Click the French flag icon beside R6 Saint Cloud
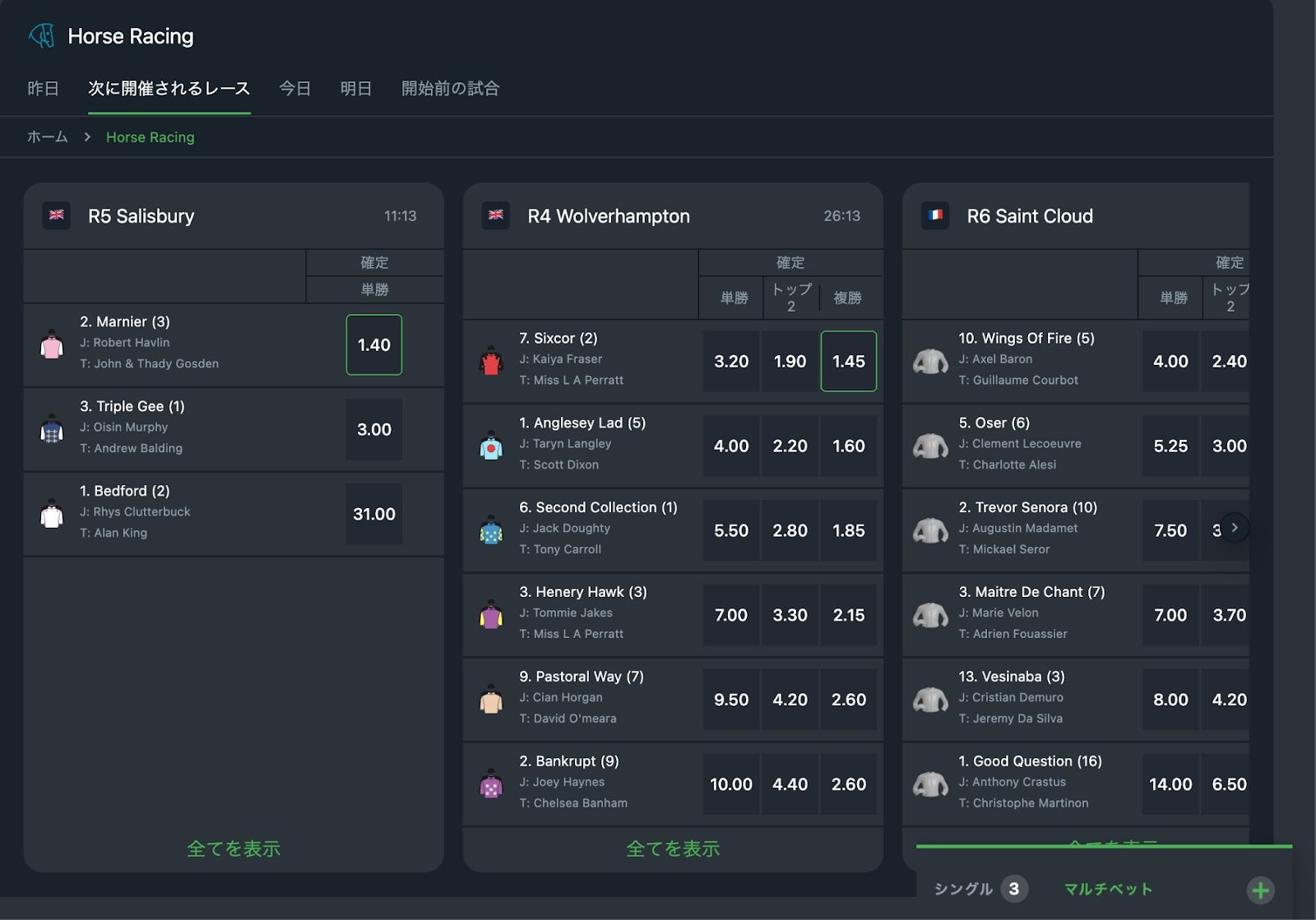Screen dimensions: 1316x920 935,215
